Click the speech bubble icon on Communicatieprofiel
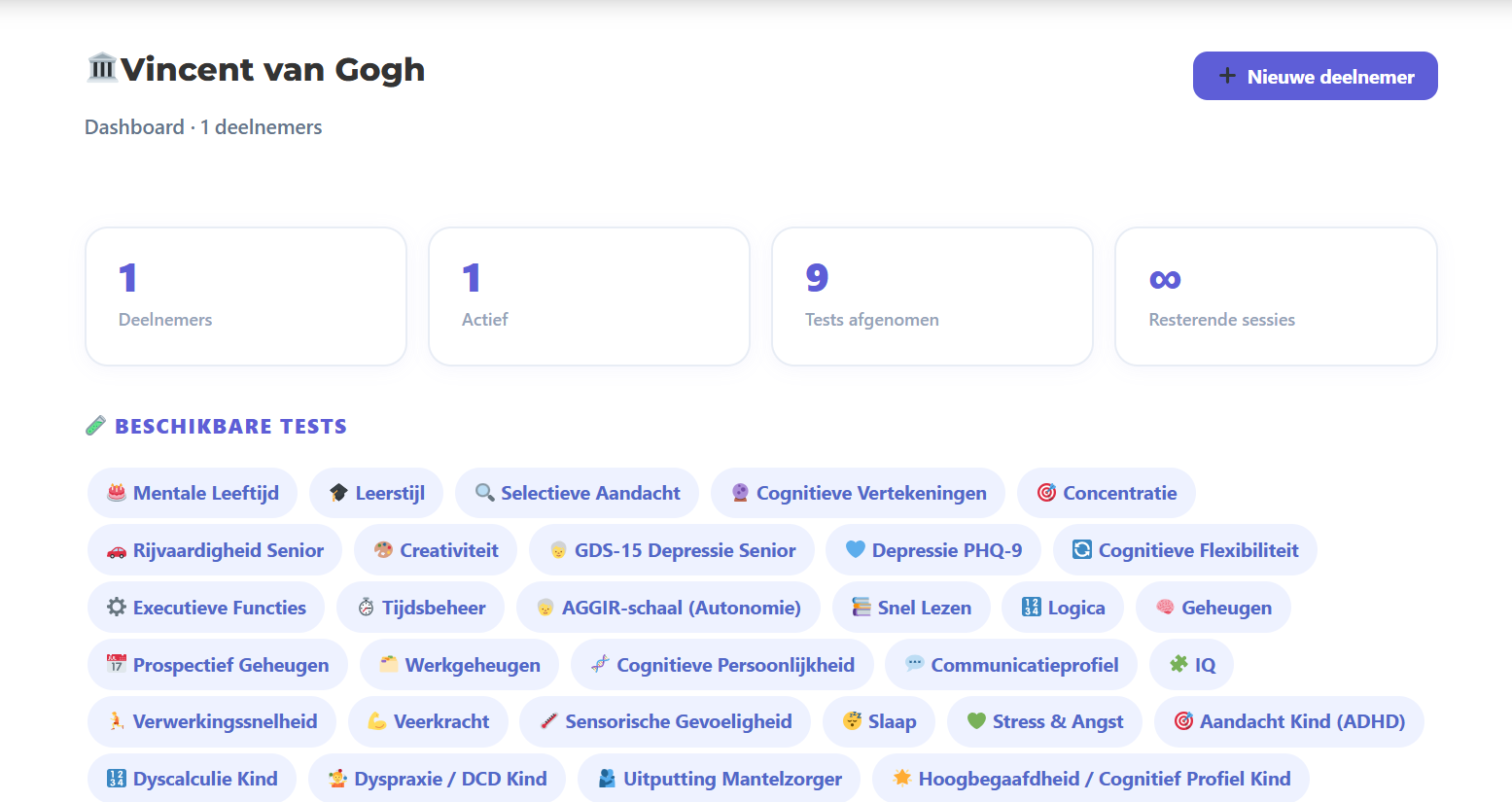This screenshot has height=802, width=1512. (915, 664)
